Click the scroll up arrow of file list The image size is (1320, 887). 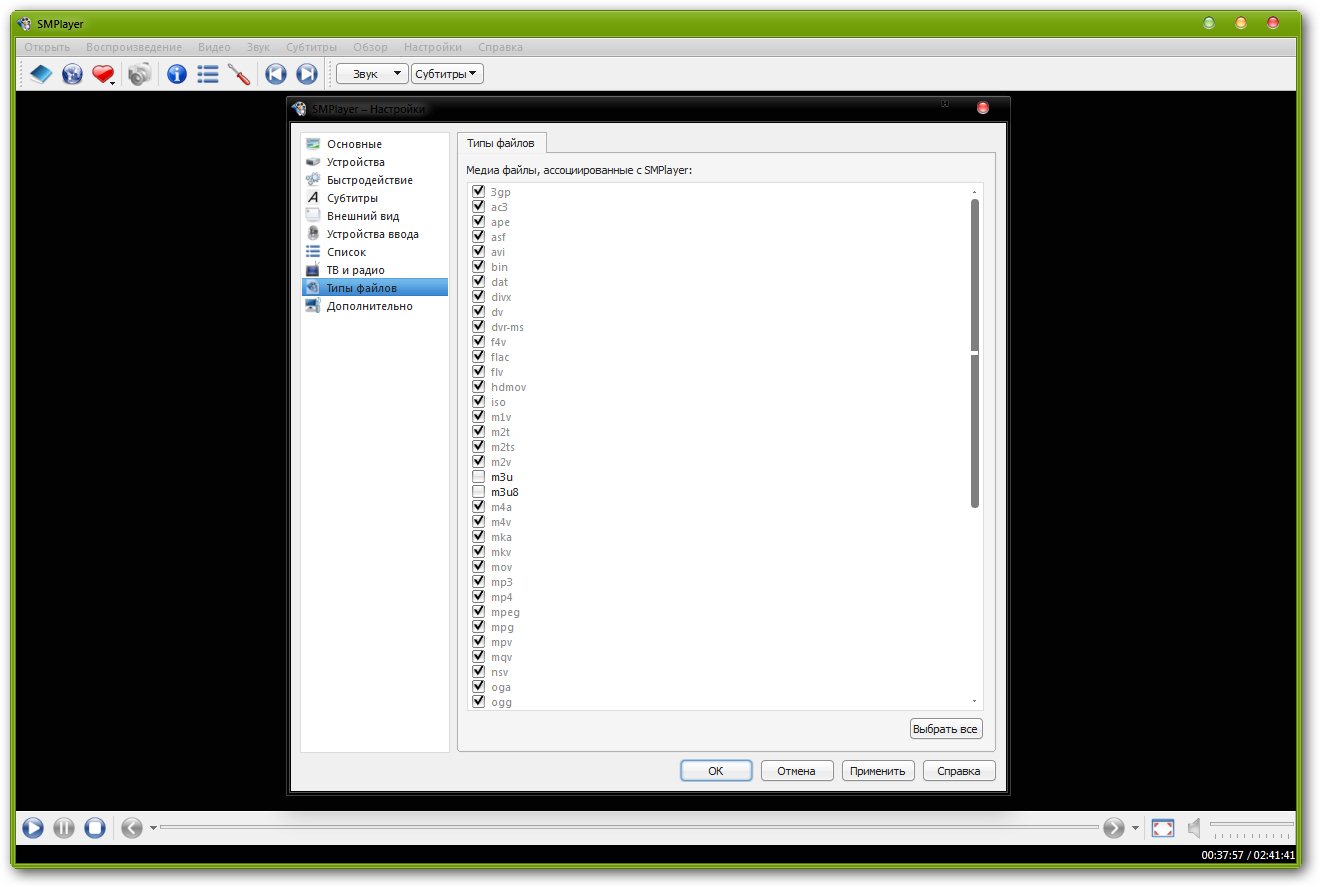[975, 190]
